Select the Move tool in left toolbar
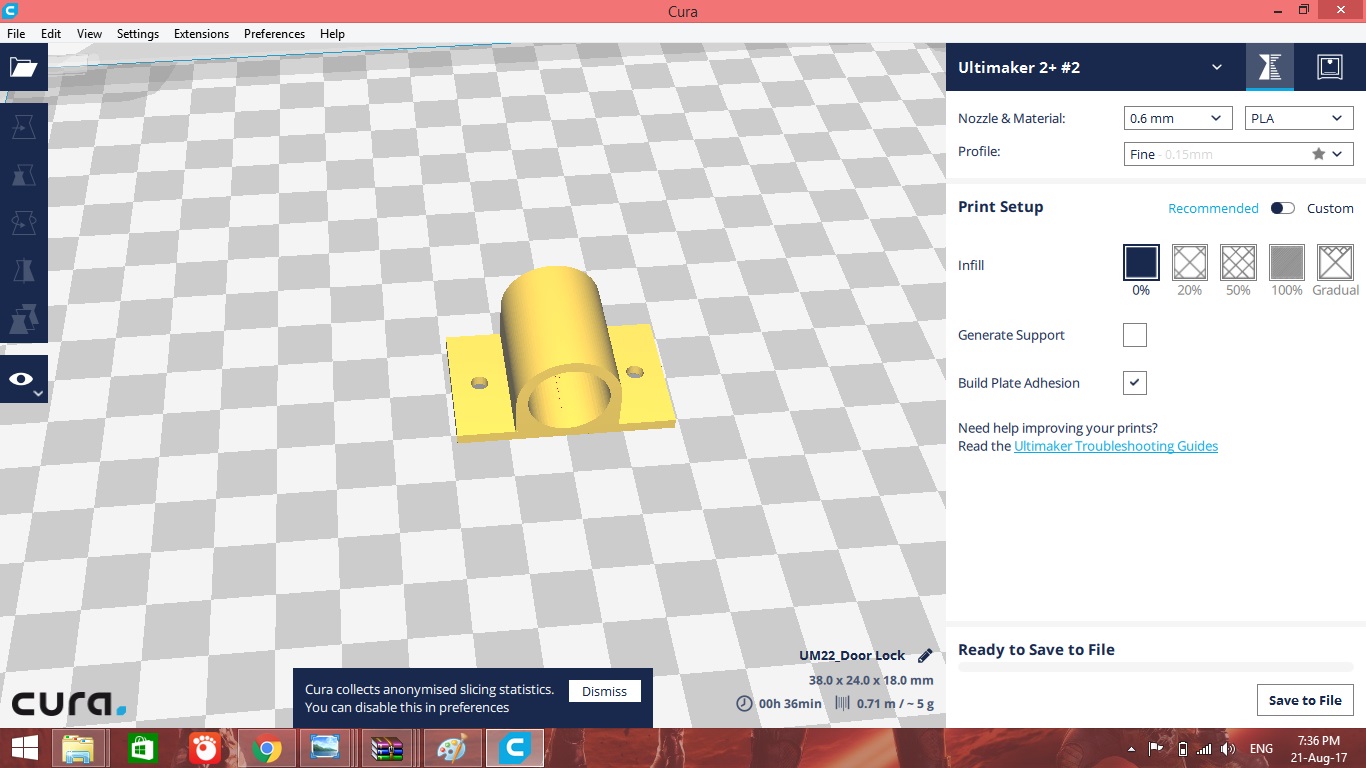 click(23, 126)
